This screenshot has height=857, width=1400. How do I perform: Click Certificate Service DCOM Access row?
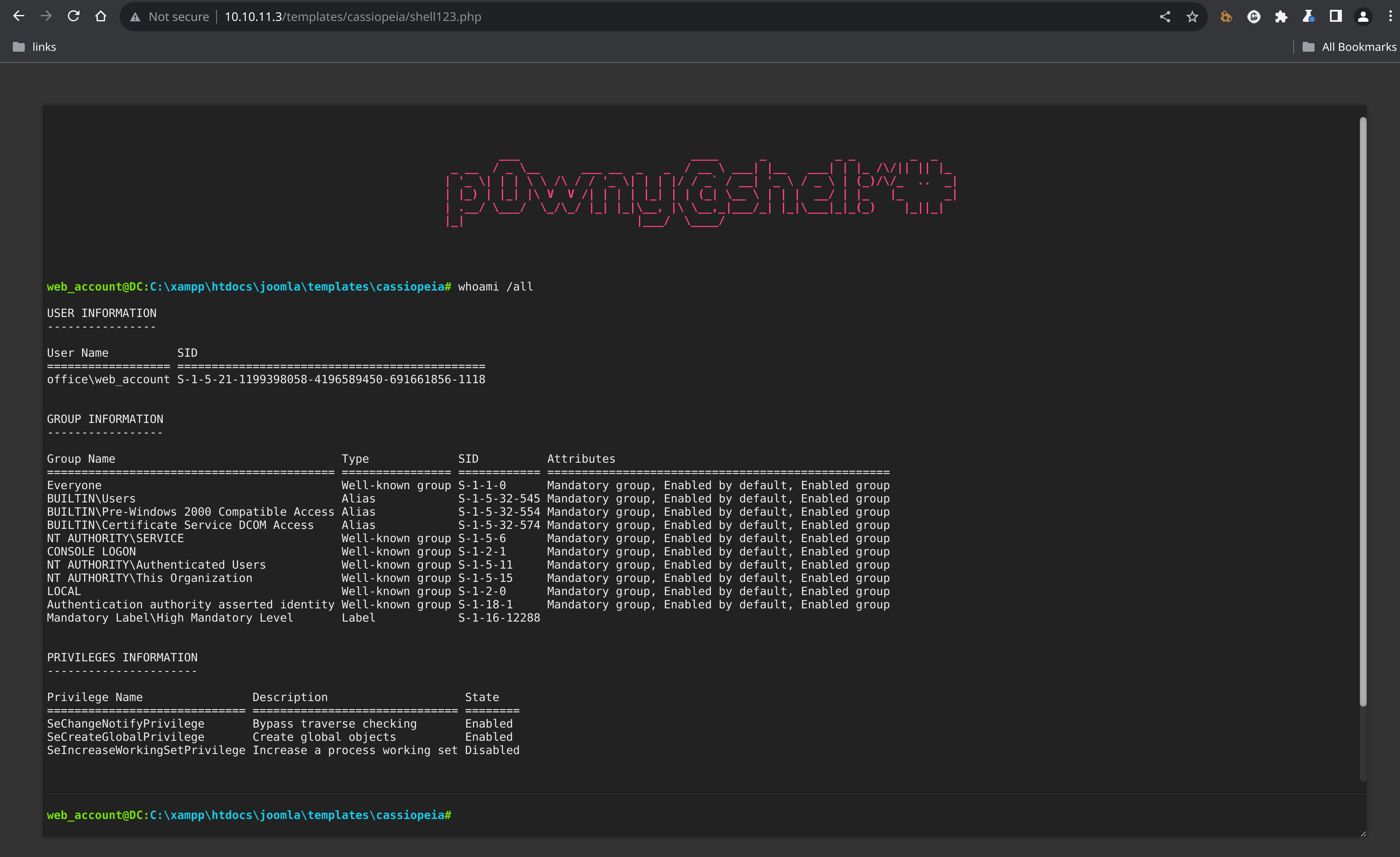click(468, 525)
